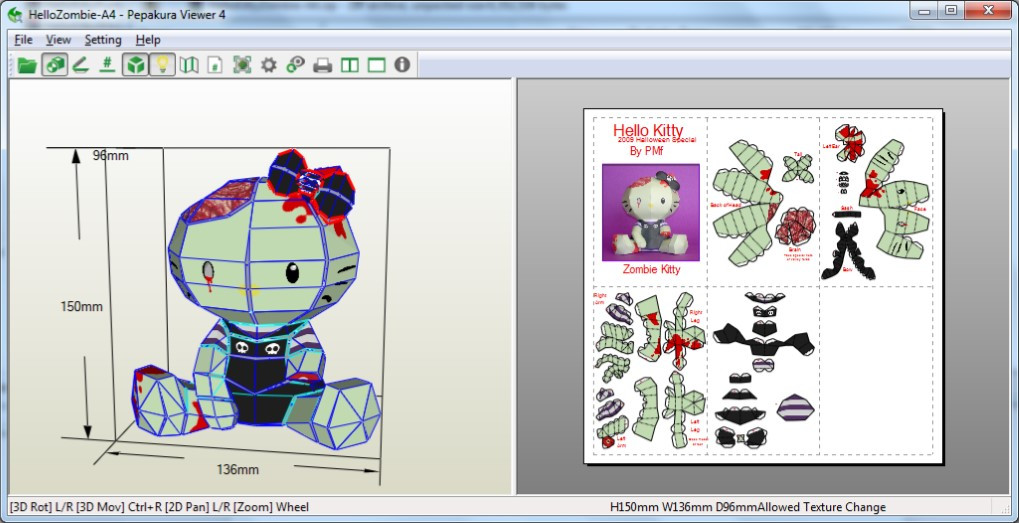Click the '136mm' width dimension label
Screen dimensions: 1019x523
point(238,469)
